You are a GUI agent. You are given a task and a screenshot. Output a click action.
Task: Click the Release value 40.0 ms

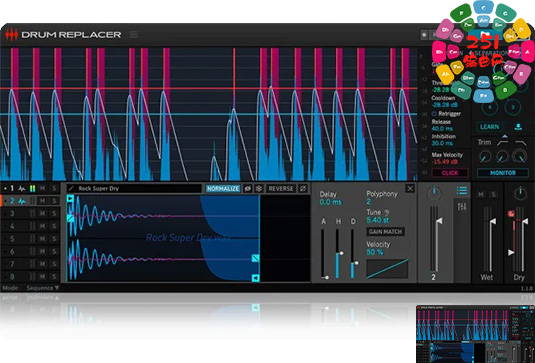click(x=442, y=129)
